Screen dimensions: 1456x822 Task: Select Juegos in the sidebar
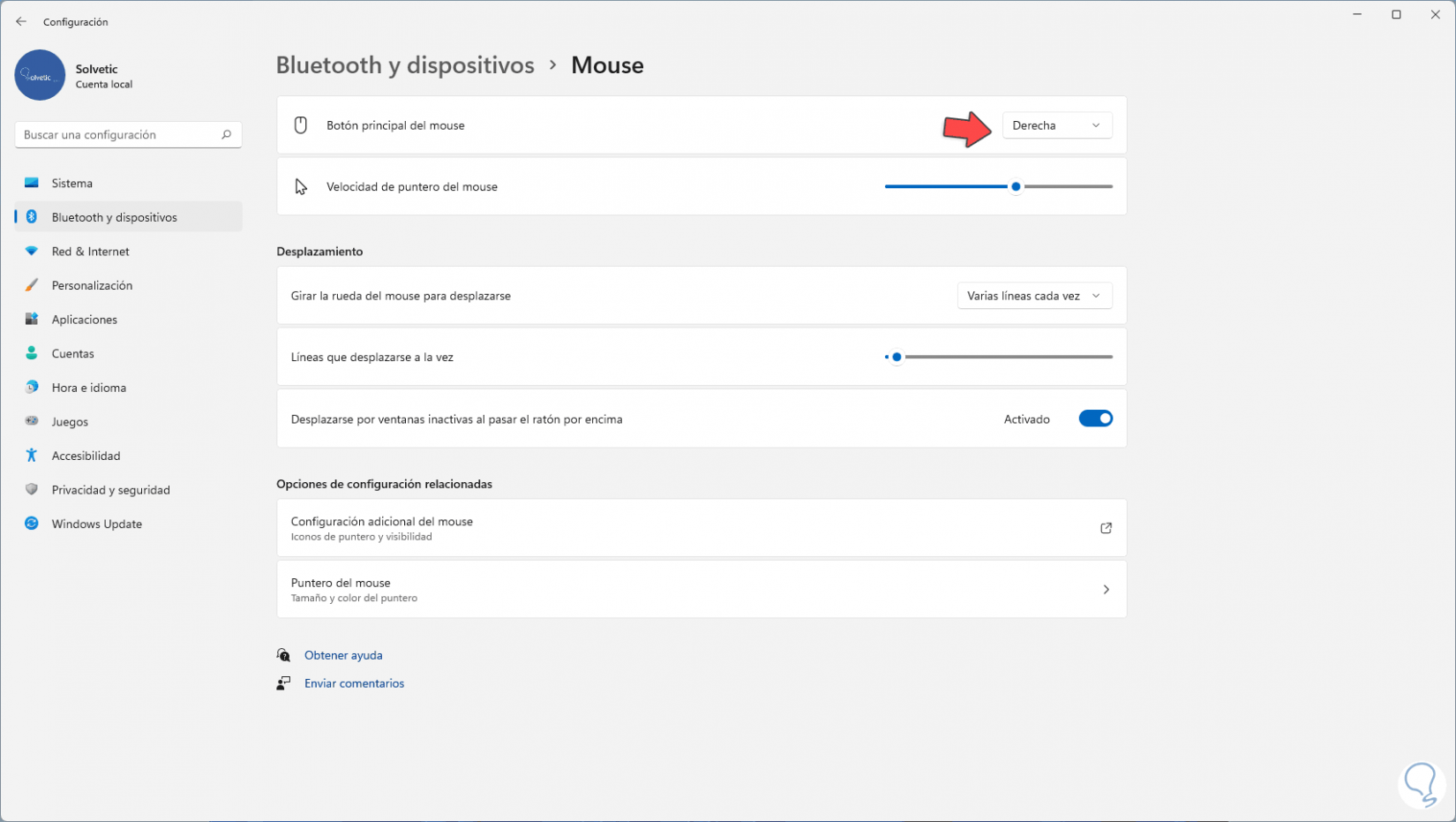coord(70,422)
